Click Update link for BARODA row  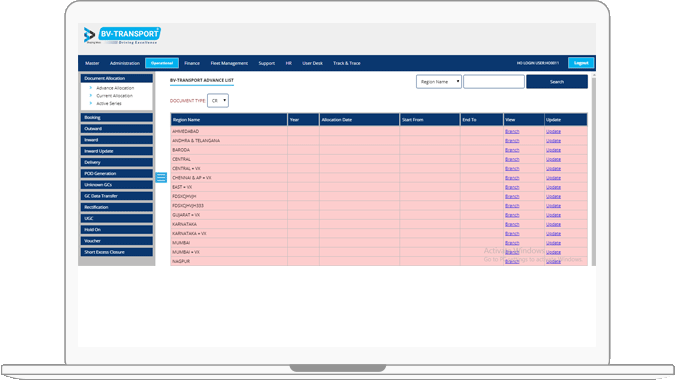pyautogui.click(x=553, y=150)
